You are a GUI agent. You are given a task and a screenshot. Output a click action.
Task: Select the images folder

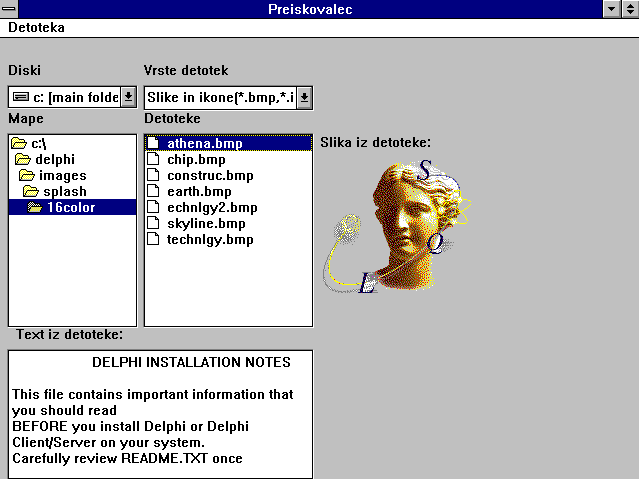coord(73,175)
